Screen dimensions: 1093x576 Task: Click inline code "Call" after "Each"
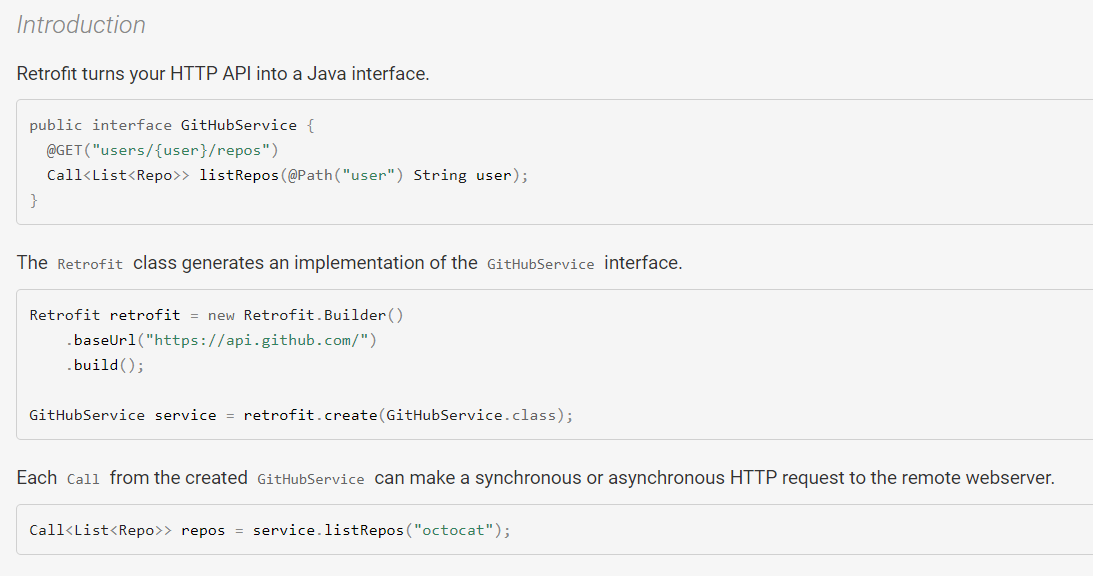point(83,480)
